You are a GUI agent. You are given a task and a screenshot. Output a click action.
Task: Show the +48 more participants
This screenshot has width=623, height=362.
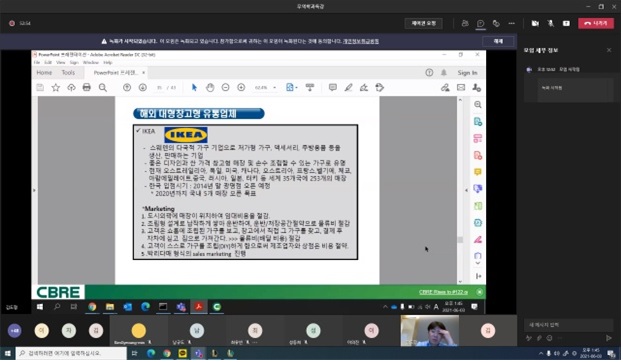pyautogui.click(x=15, y=330)
